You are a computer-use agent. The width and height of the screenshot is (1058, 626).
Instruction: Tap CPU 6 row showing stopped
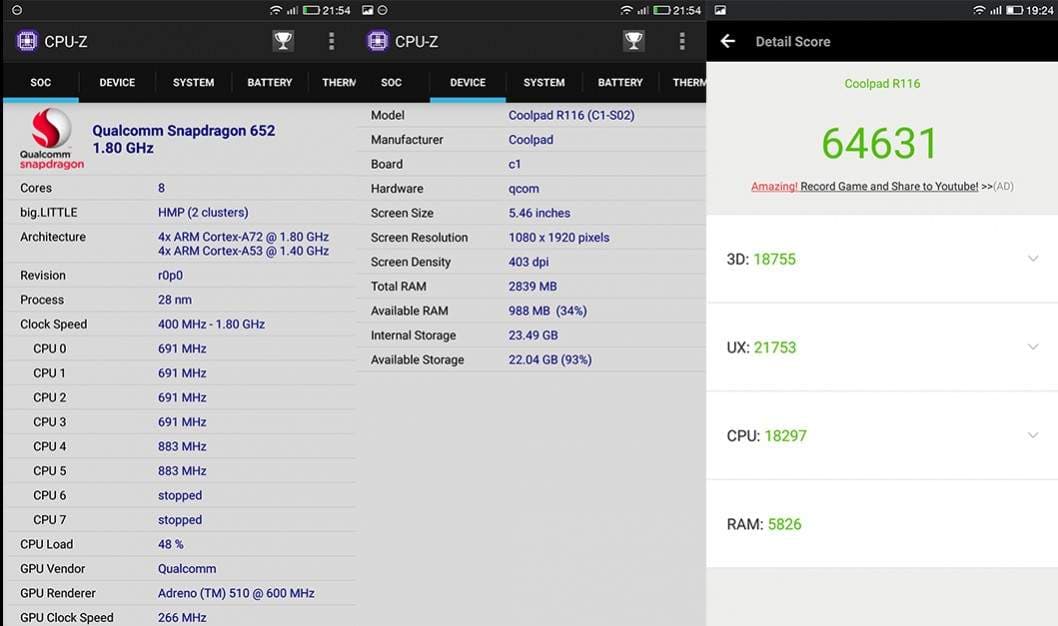[179, 495]
